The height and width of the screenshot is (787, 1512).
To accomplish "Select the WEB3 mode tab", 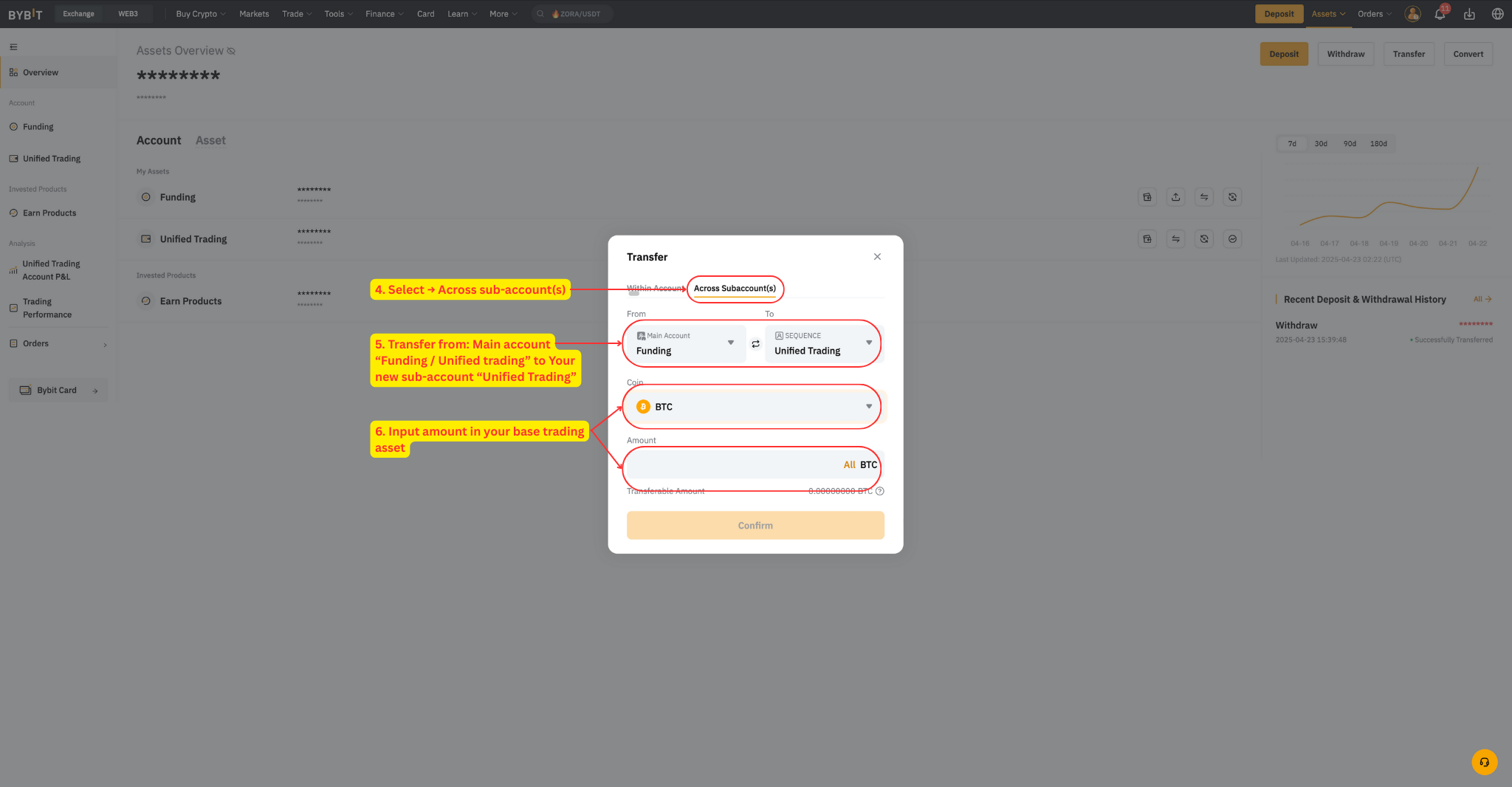I will tap(128, 14).
